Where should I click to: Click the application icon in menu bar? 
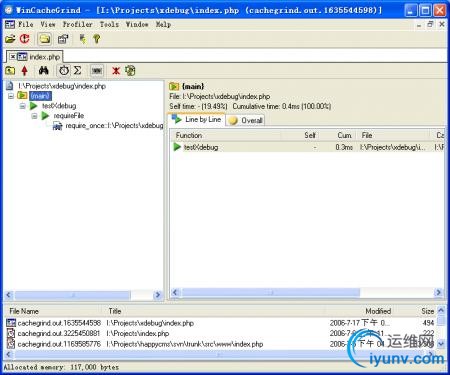(x=10, y=24)
